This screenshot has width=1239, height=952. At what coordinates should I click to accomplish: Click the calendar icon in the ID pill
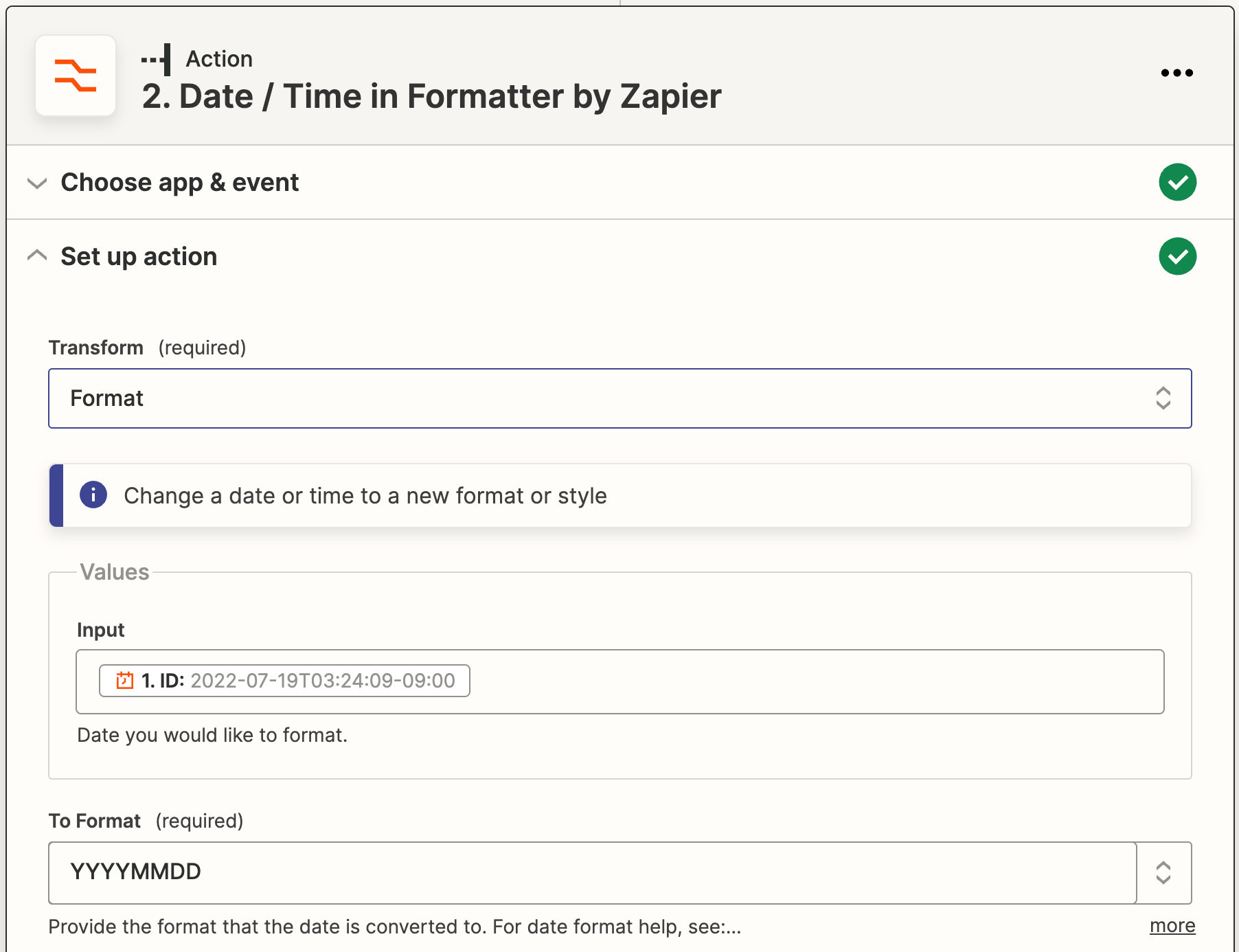125,681
